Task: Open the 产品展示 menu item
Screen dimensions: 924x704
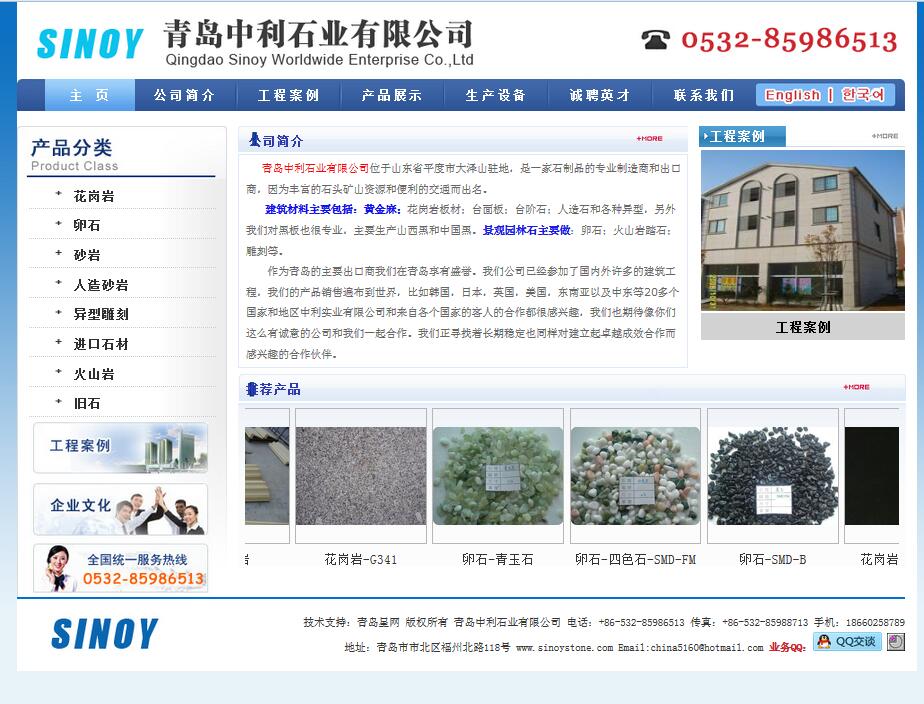Action: tap(392, 95)
